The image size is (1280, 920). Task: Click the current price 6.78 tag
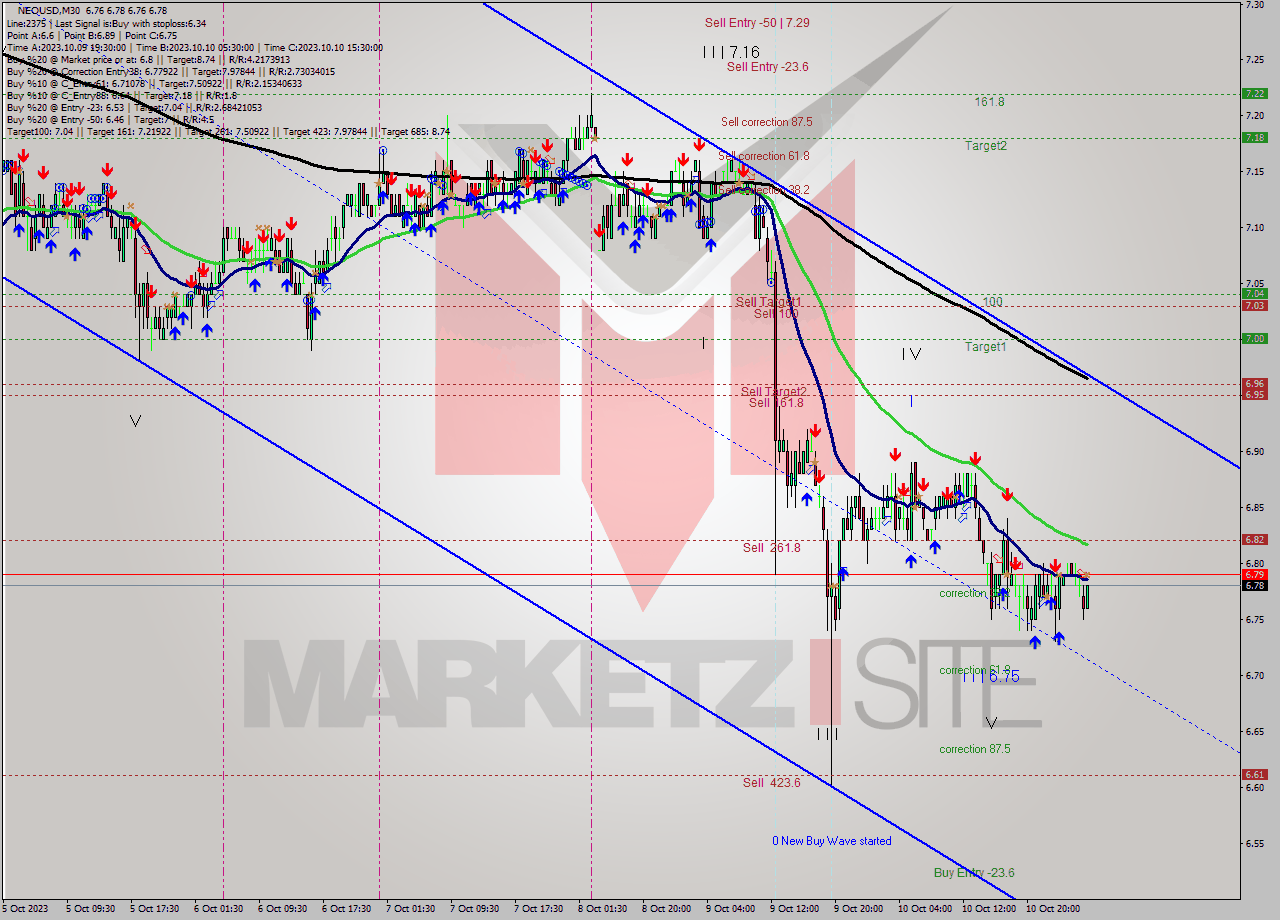coord(1254,586)
